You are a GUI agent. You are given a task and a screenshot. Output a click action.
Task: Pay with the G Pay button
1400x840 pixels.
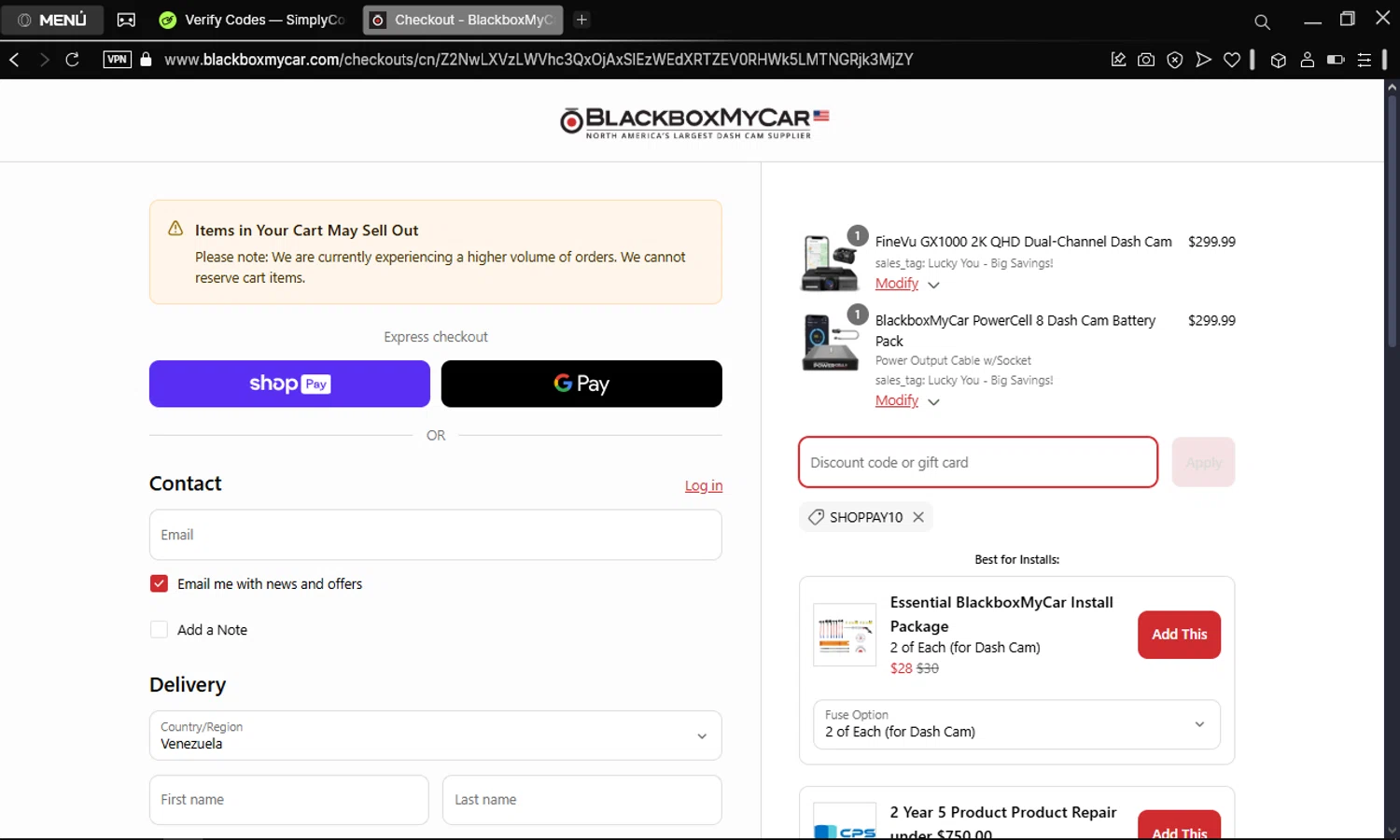coord(581,384)
